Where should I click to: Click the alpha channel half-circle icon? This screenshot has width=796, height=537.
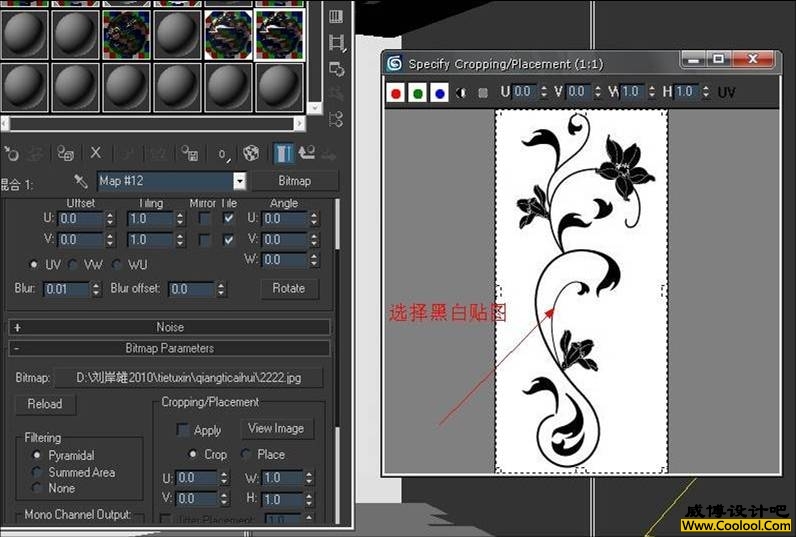point(461,93)
